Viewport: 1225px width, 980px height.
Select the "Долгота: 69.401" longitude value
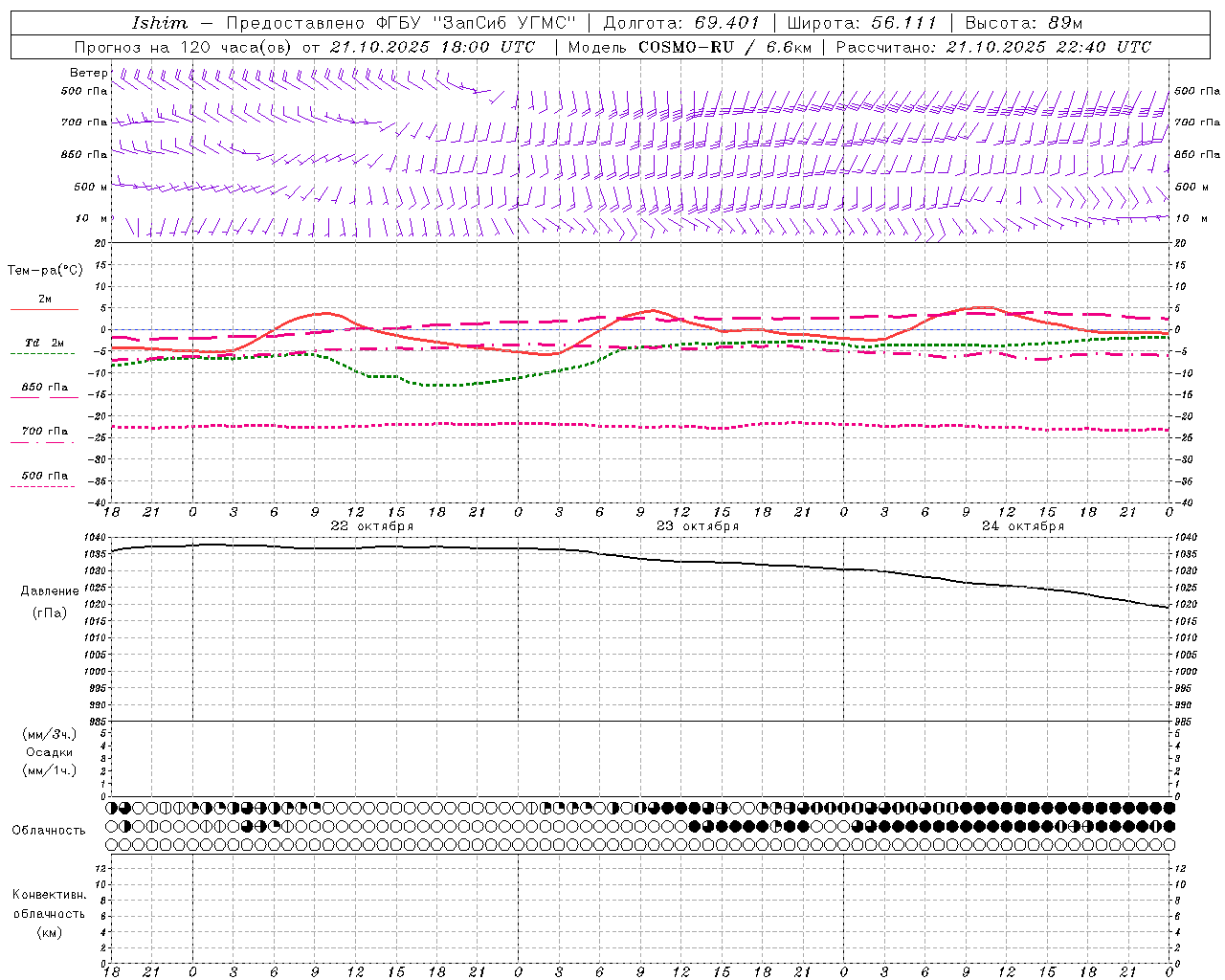point(681,23)
